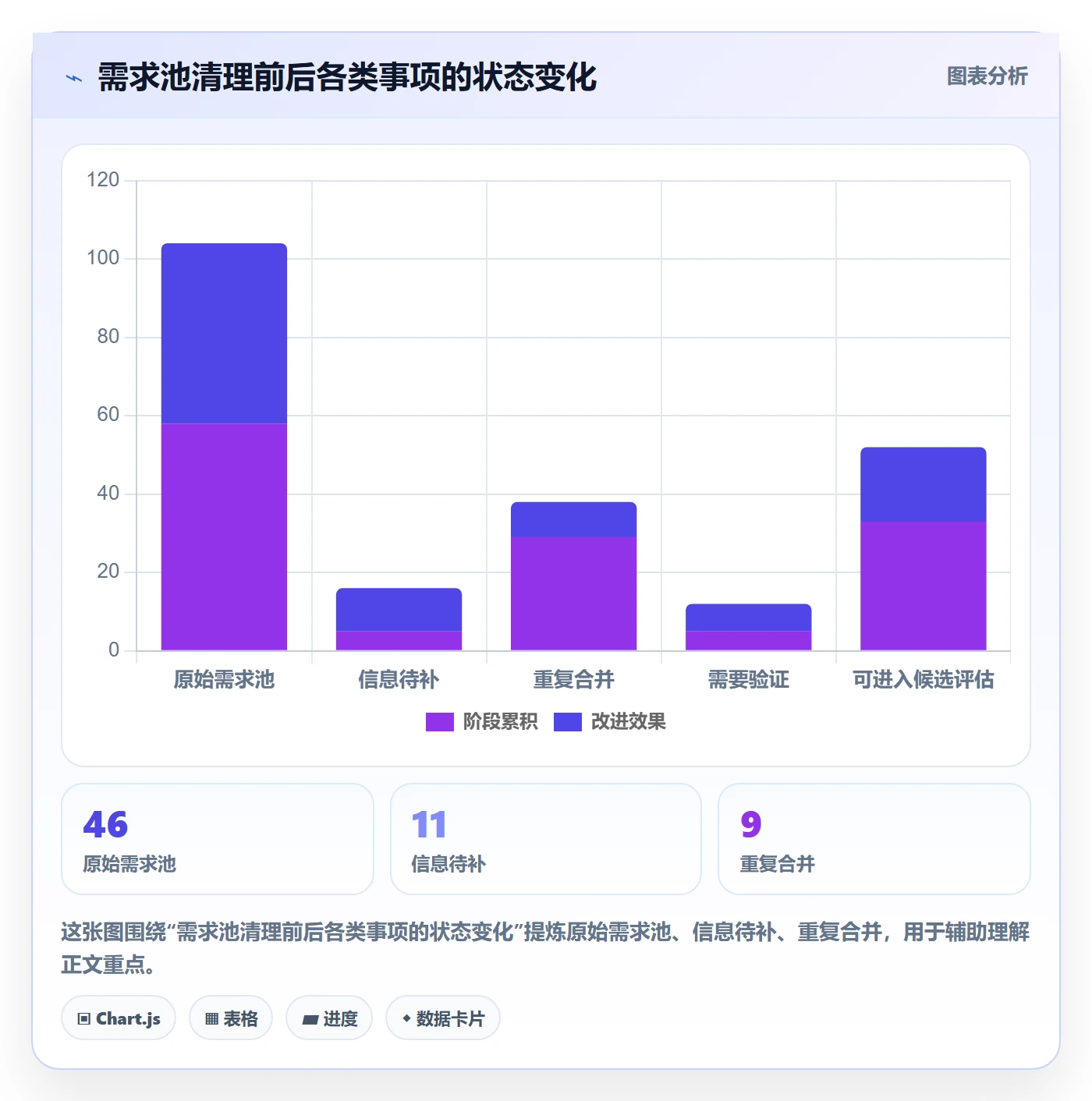Viewport: 1092px width, 1101px height.
Task: Click the 120 y-axis tick label
Action: coord(103,180)
